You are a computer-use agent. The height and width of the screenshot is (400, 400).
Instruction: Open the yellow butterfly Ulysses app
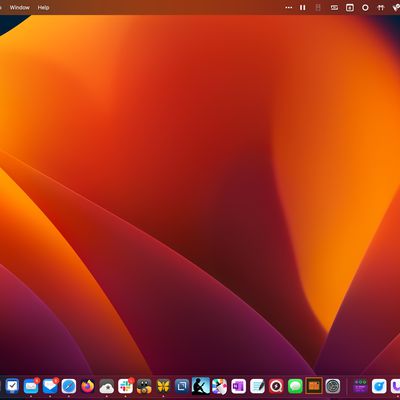click(x=163, y=386)
